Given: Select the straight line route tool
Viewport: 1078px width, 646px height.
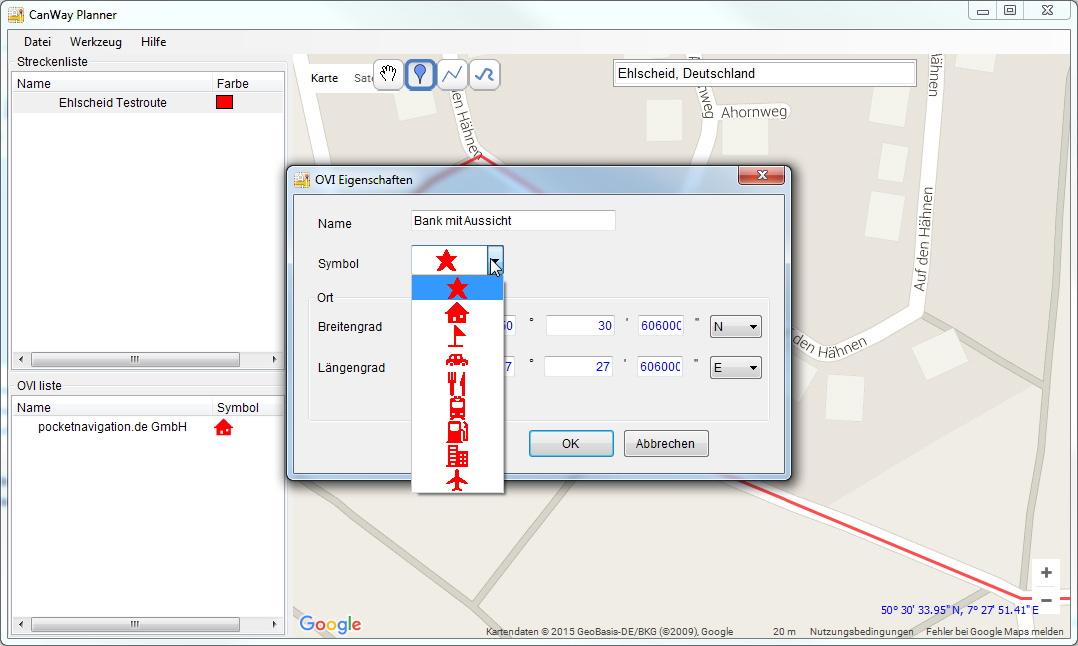Looking at the screenshot, I should pos(453,75).
